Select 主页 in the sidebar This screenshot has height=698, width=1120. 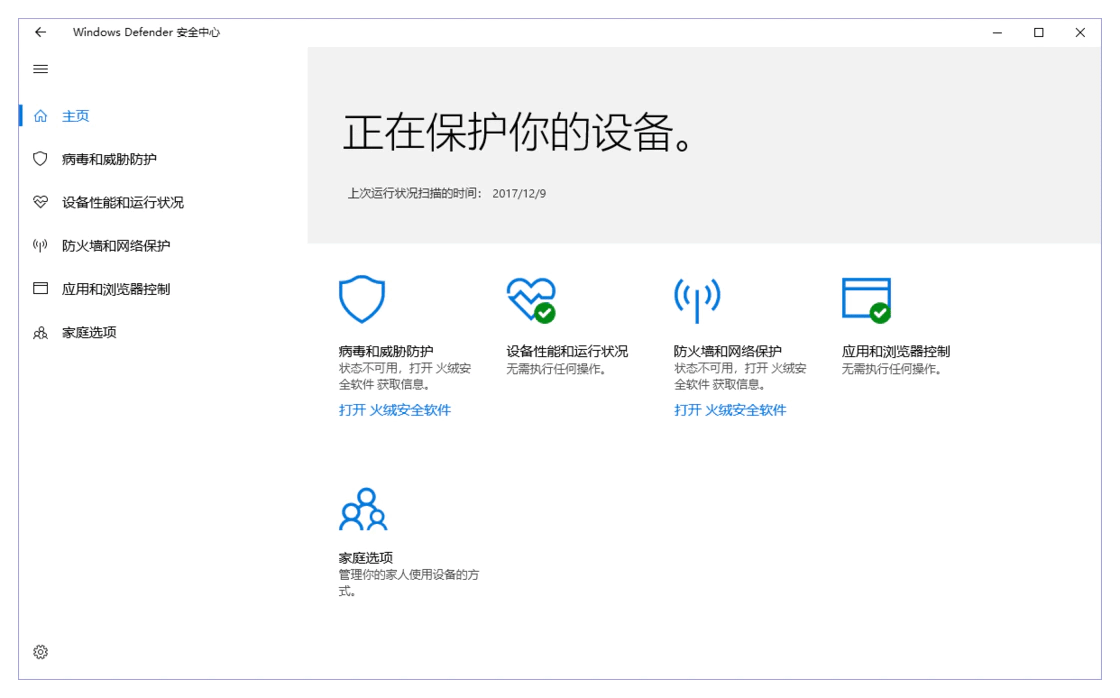pyautogui.click(x=75, y=116)
